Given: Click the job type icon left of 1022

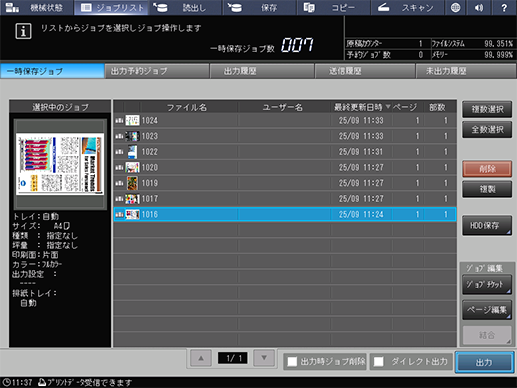Looking at the screenshot, I should tap(119, 152).
